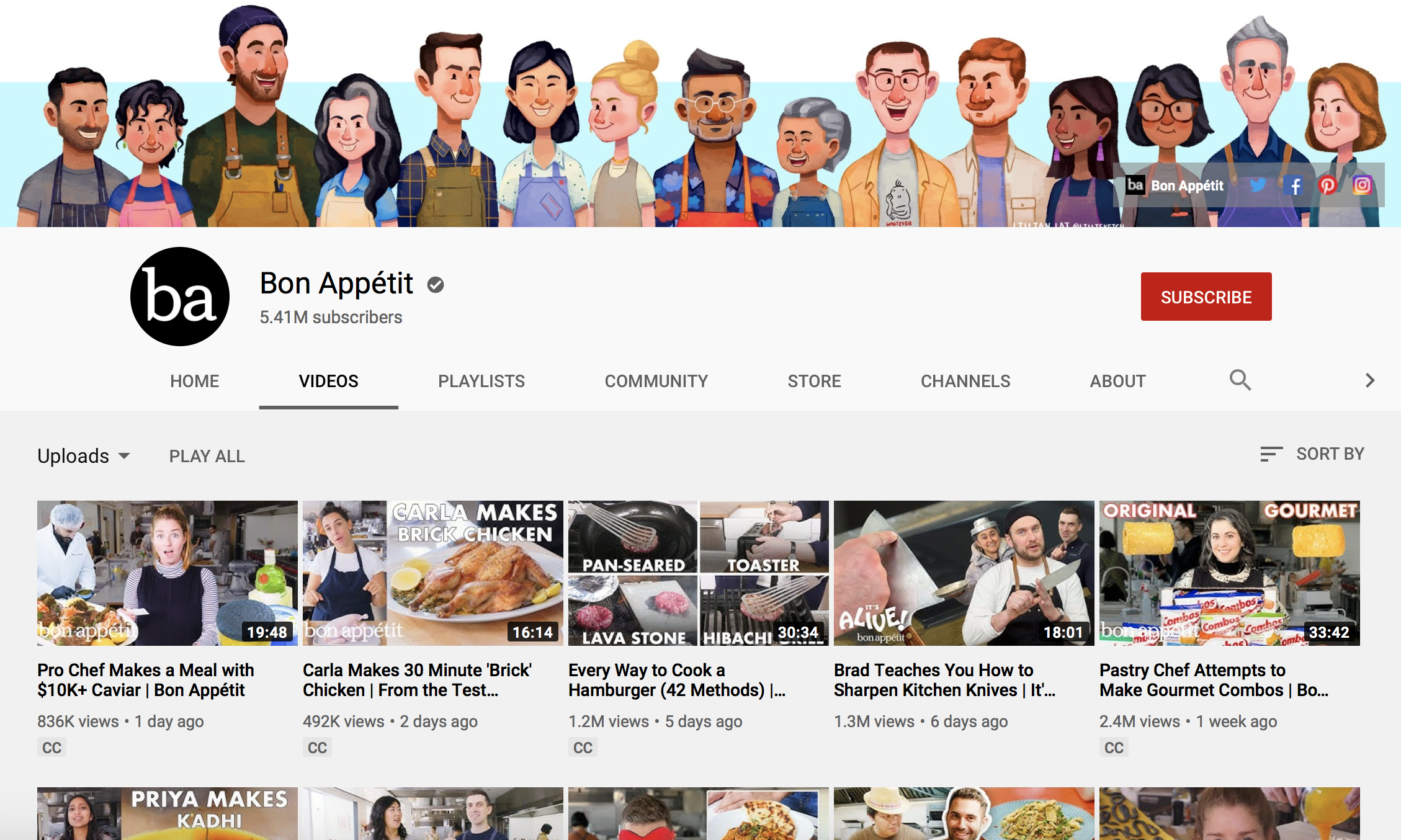Click the 33:42 duration badge
The image size is (1401, 840).
pos(1329,632)
